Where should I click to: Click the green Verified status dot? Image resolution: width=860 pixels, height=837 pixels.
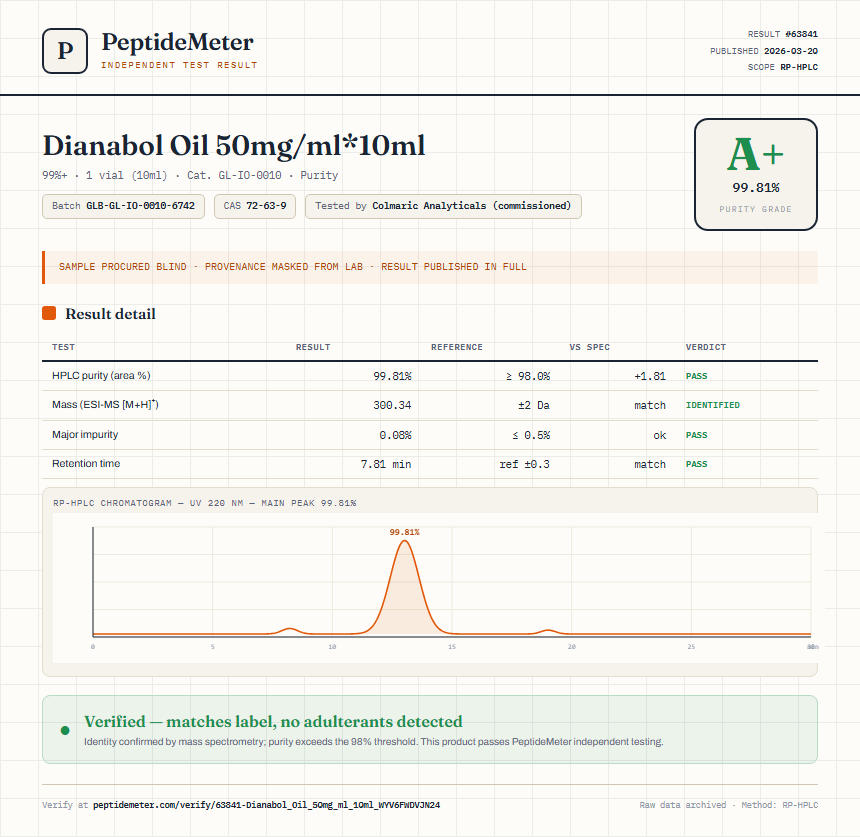[x=65, y=730]
